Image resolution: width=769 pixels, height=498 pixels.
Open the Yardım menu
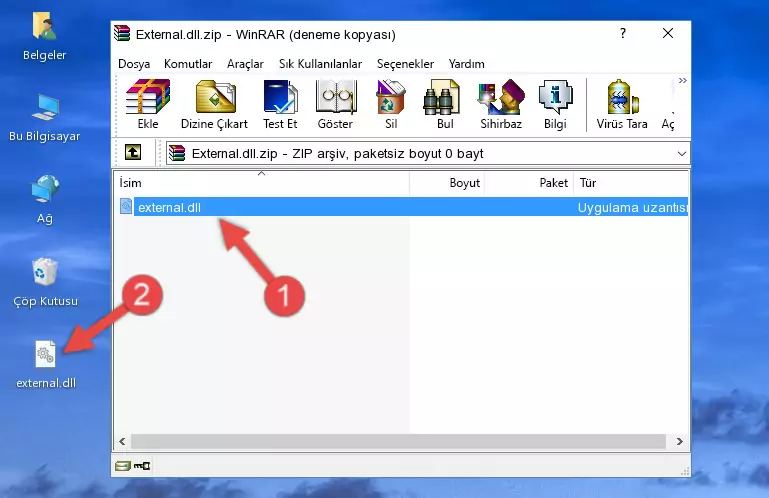[x=466, y=64]
